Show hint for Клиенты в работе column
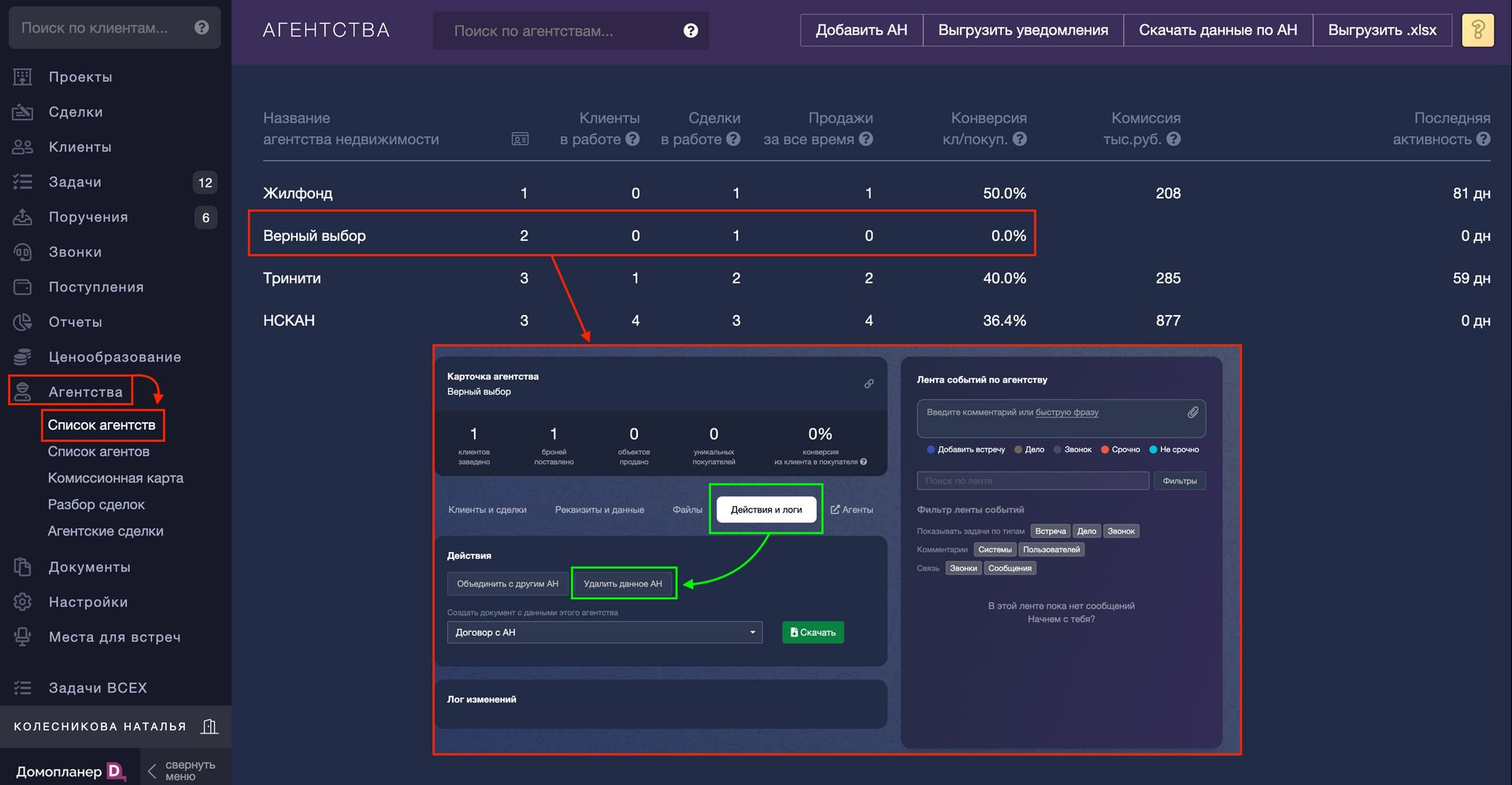This screenshot has height=785, width=1512. coord(632,139)
